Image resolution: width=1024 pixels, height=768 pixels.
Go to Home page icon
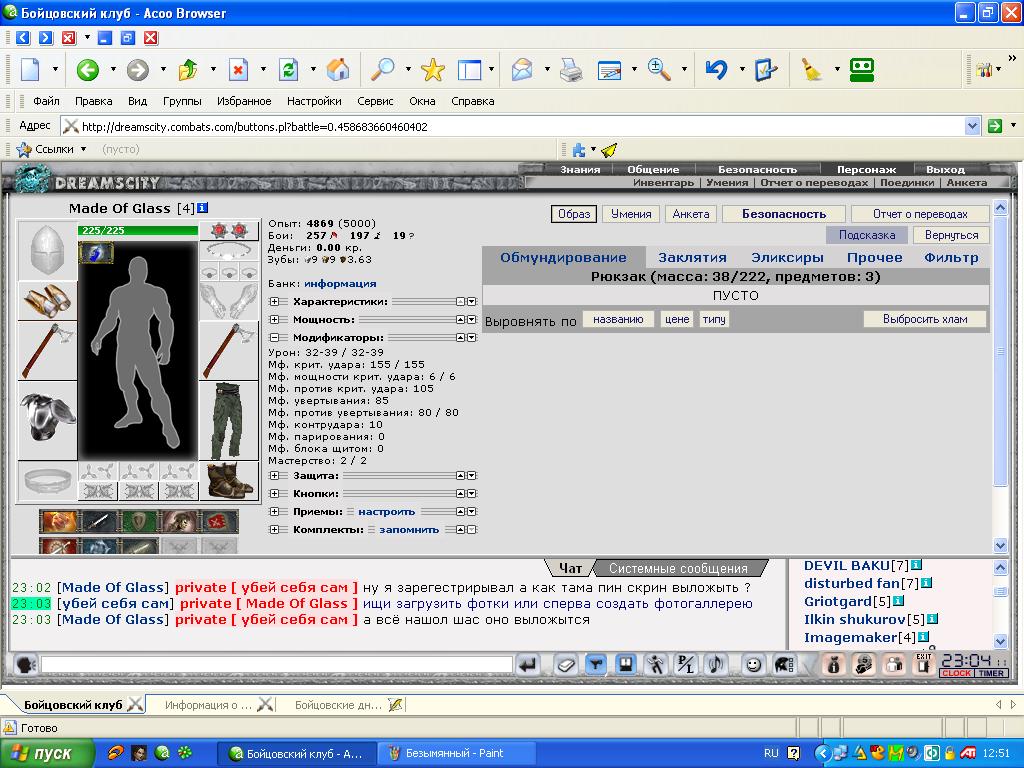[x=338, y=69]
